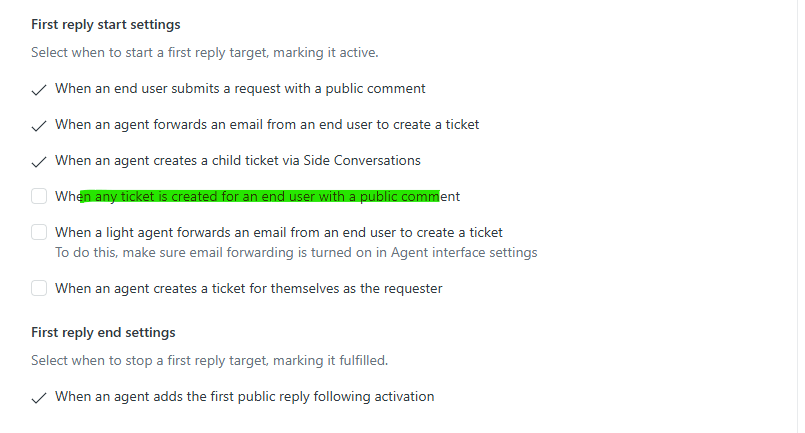Enable the any ticket created for end user checkbox
The height and width of the screenshot is (433, 805).
pyautogui.click(x=39, y=197)
